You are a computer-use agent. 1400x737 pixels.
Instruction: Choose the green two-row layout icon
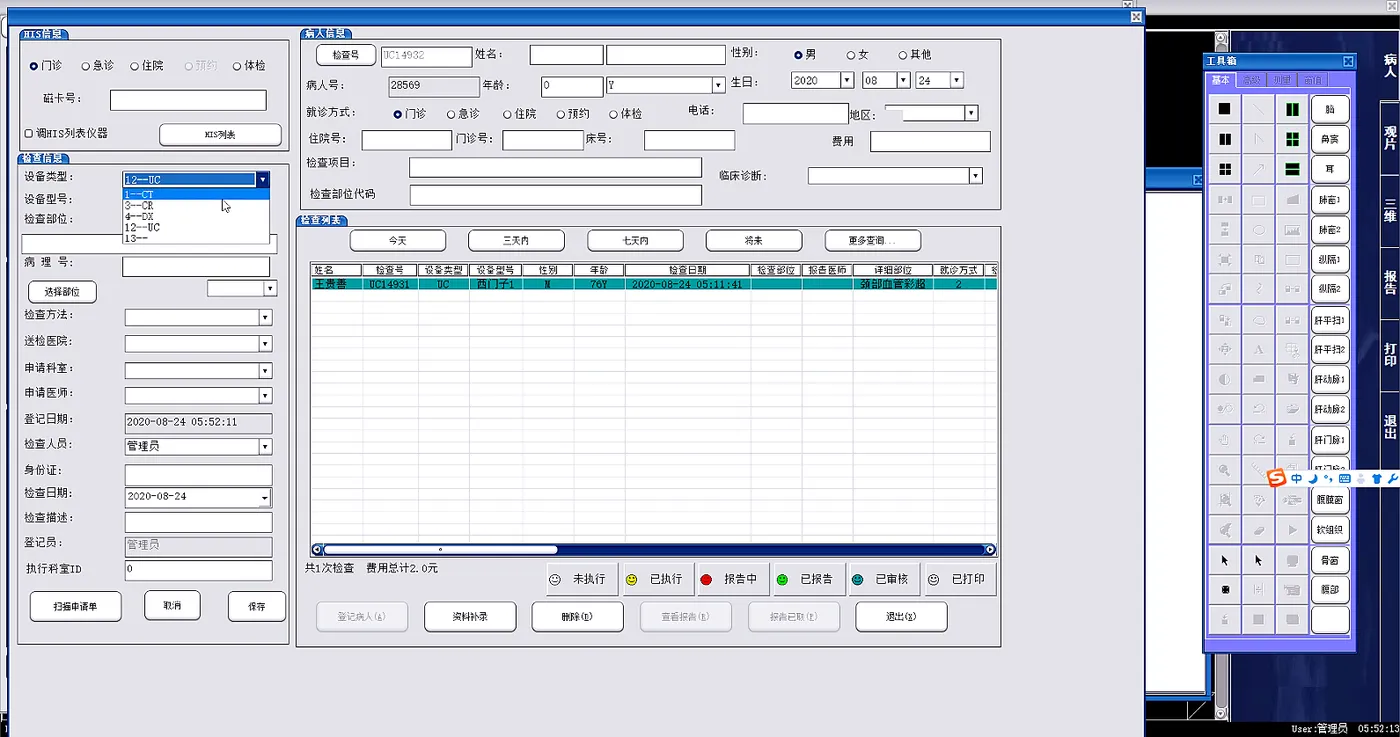(1292, 169)
